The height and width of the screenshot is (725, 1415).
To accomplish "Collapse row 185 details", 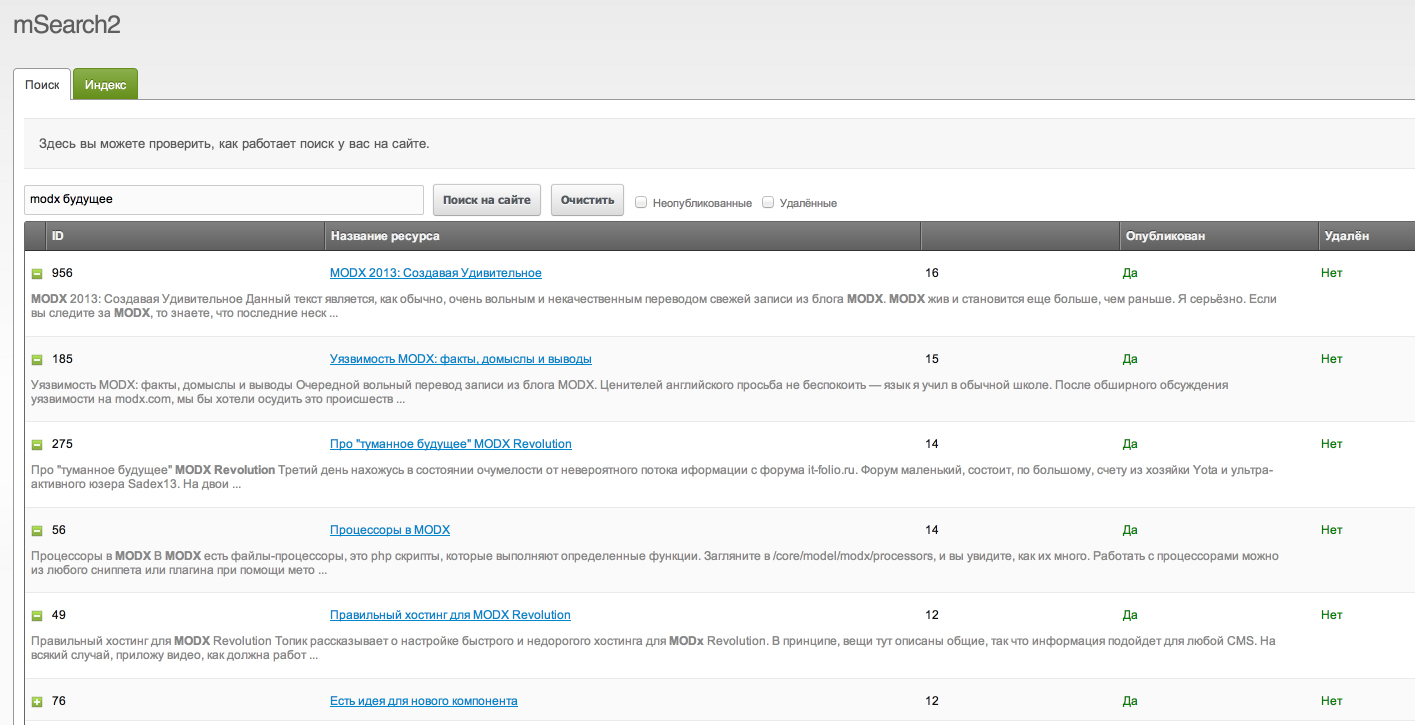I will [37, 359].
